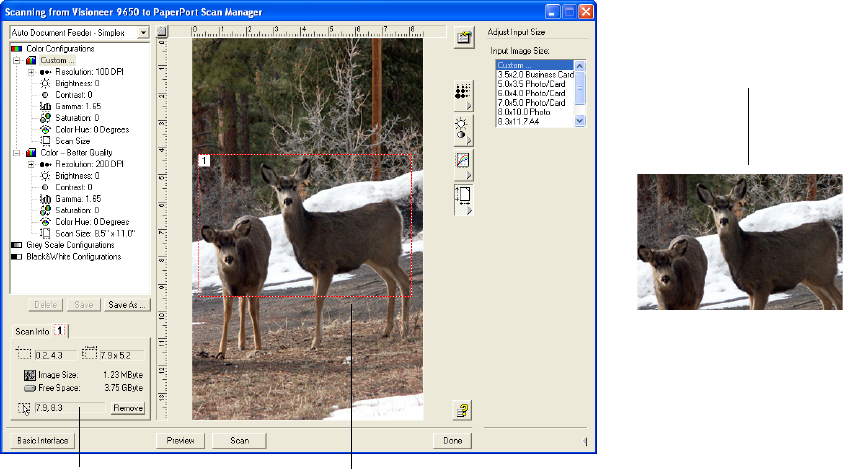Select the scan area 1 tab
The image size is (843, 469).
pyautogui.click(x=59, y=330)
